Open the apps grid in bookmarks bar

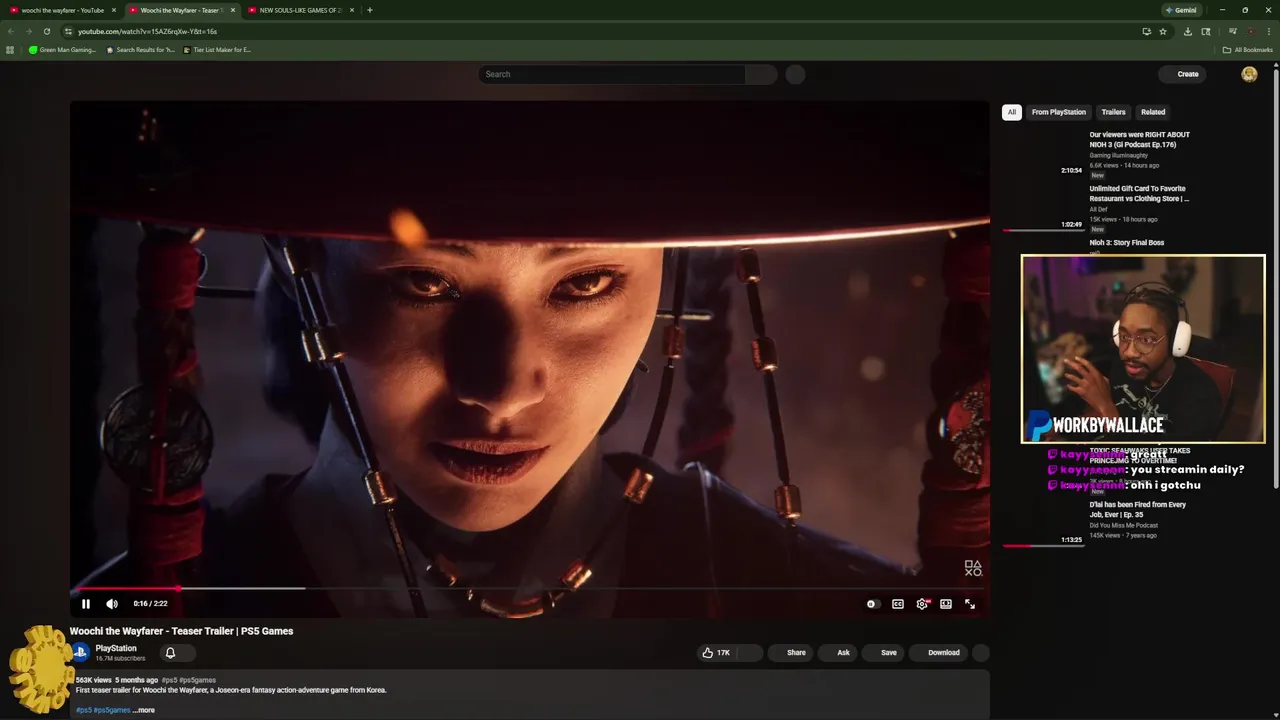[10, 50]
